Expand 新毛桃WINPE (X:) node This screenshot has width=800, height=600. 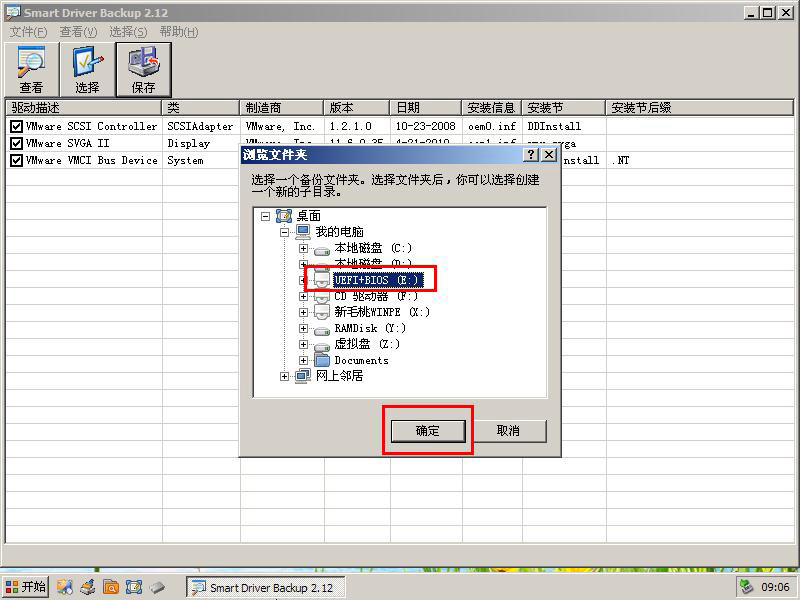tap(304, 312)
